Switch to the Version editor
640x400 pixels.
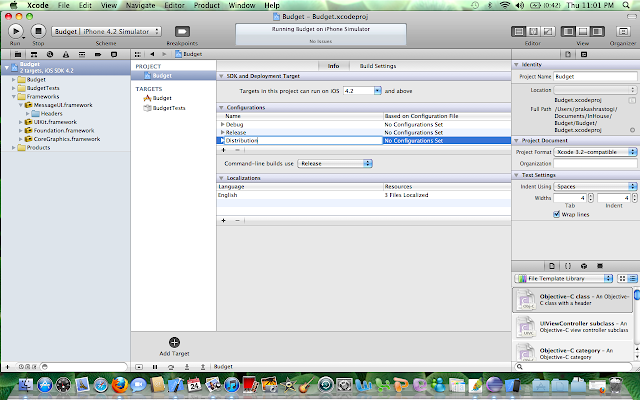coord(547,31)
